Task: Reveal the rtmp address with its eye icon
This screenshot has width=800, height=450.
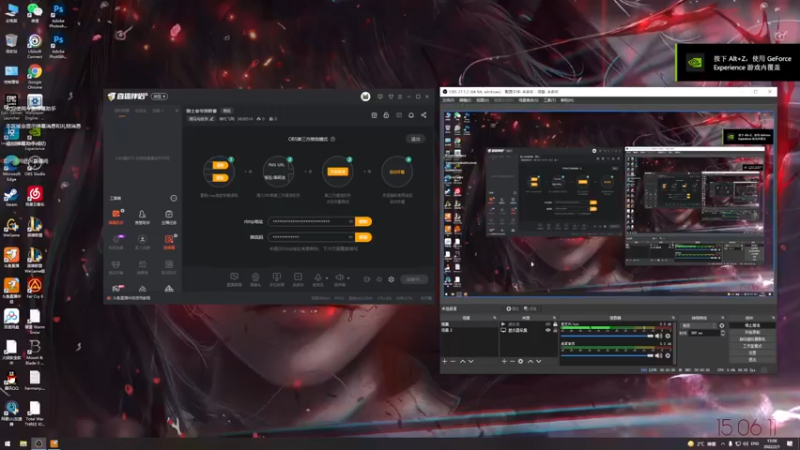Action: (x=351, y=221)
